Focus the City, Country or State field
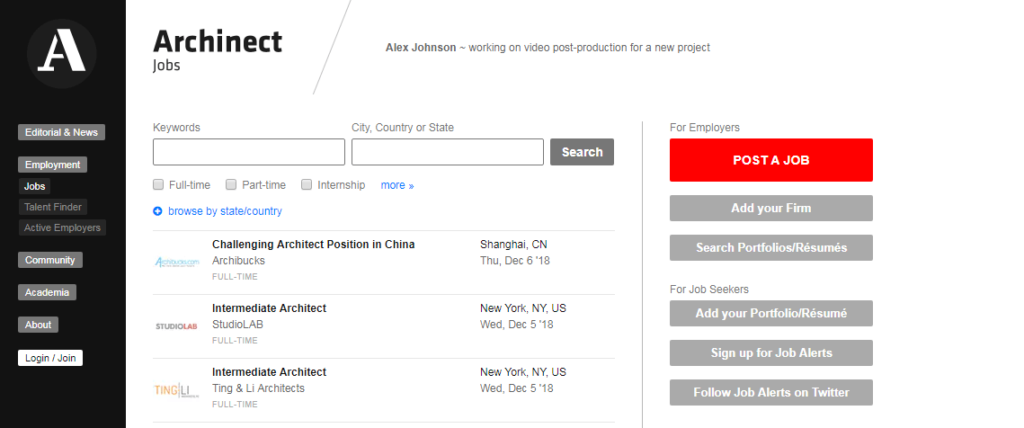The image size is (1024, 428). pyautogui.click(x=447, y=152)
